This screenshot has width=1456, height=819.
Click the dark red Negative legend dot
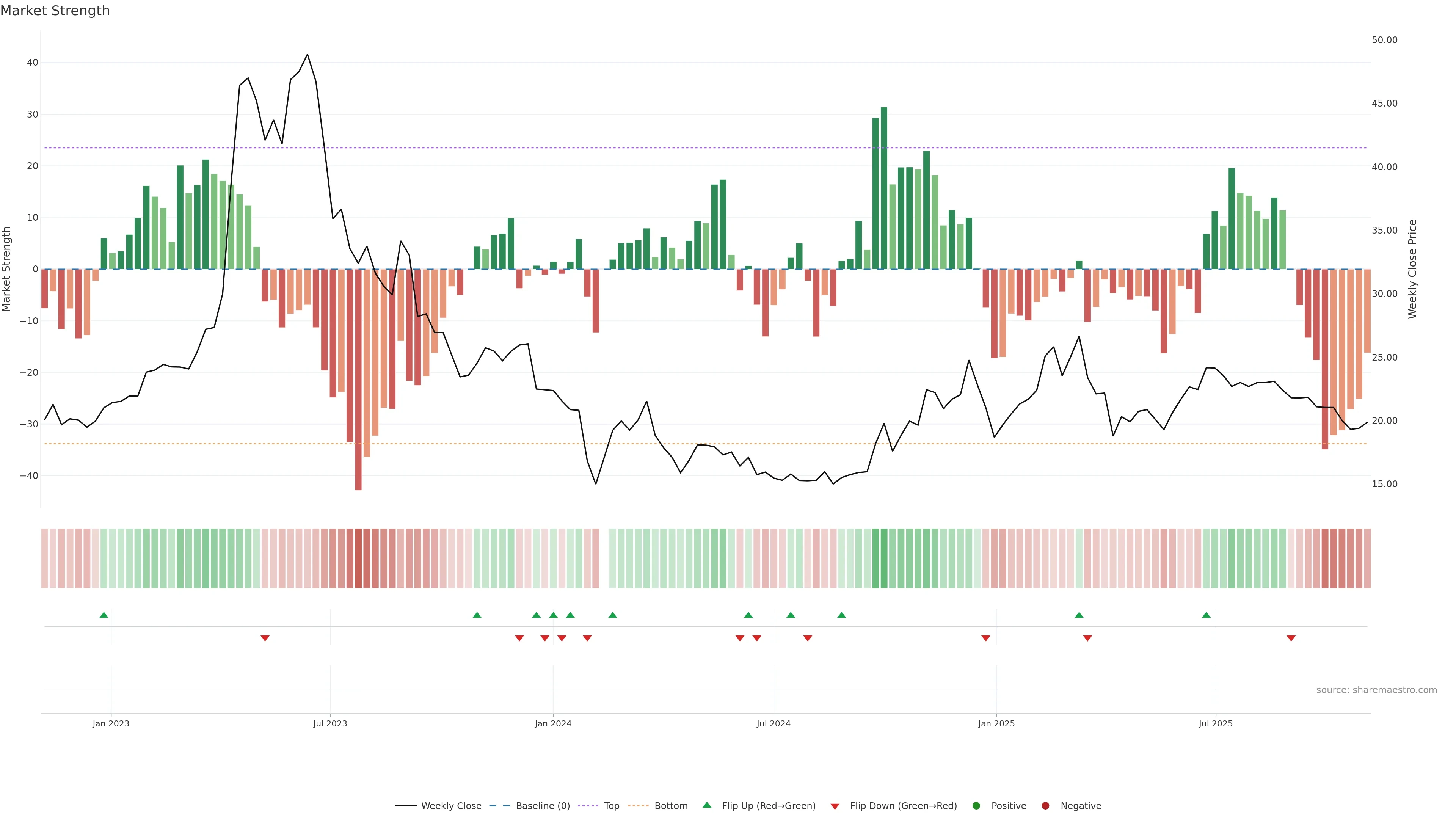(x=1045, y=806)
